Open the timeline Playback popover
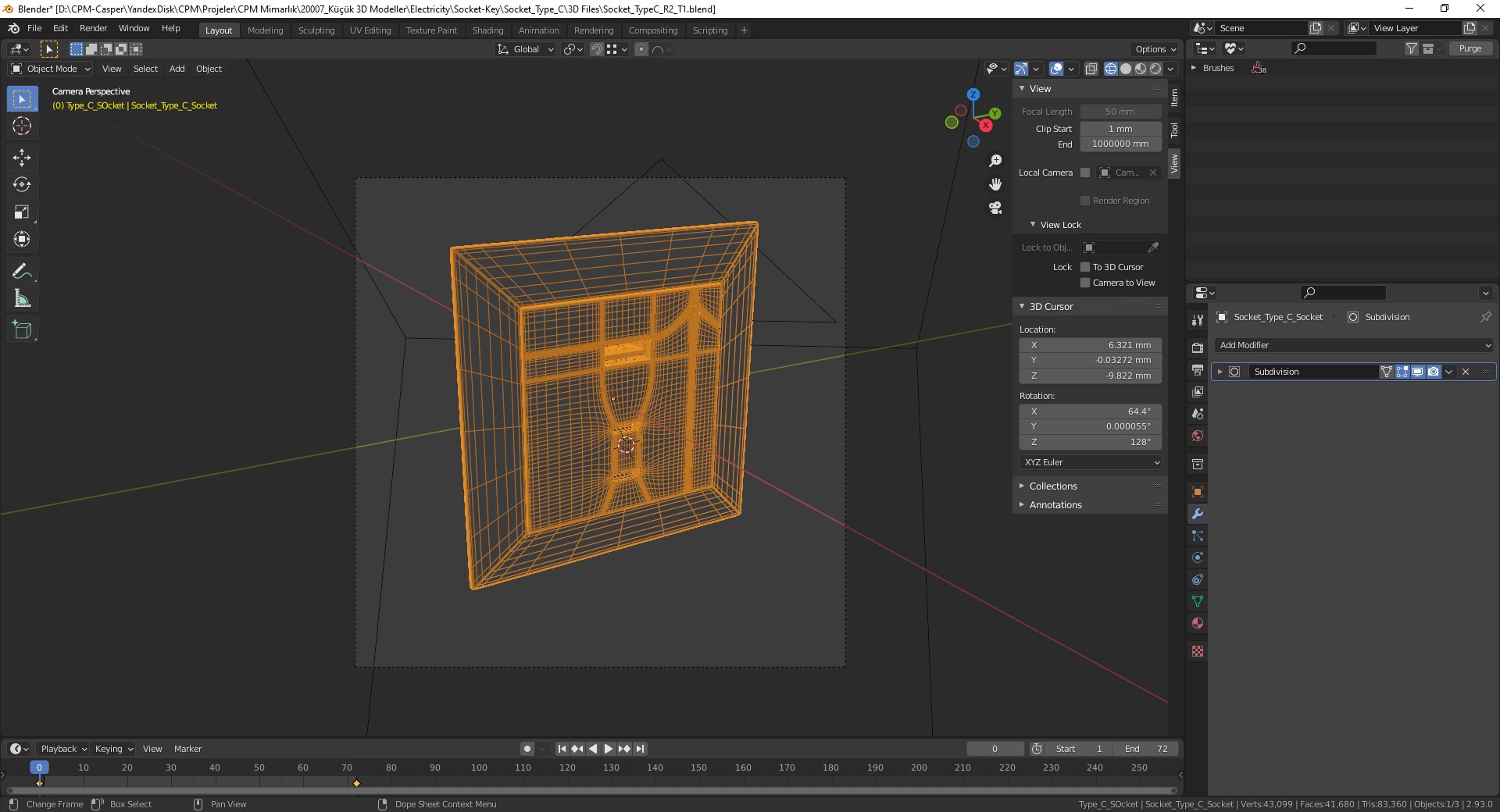 coord(63,749)
